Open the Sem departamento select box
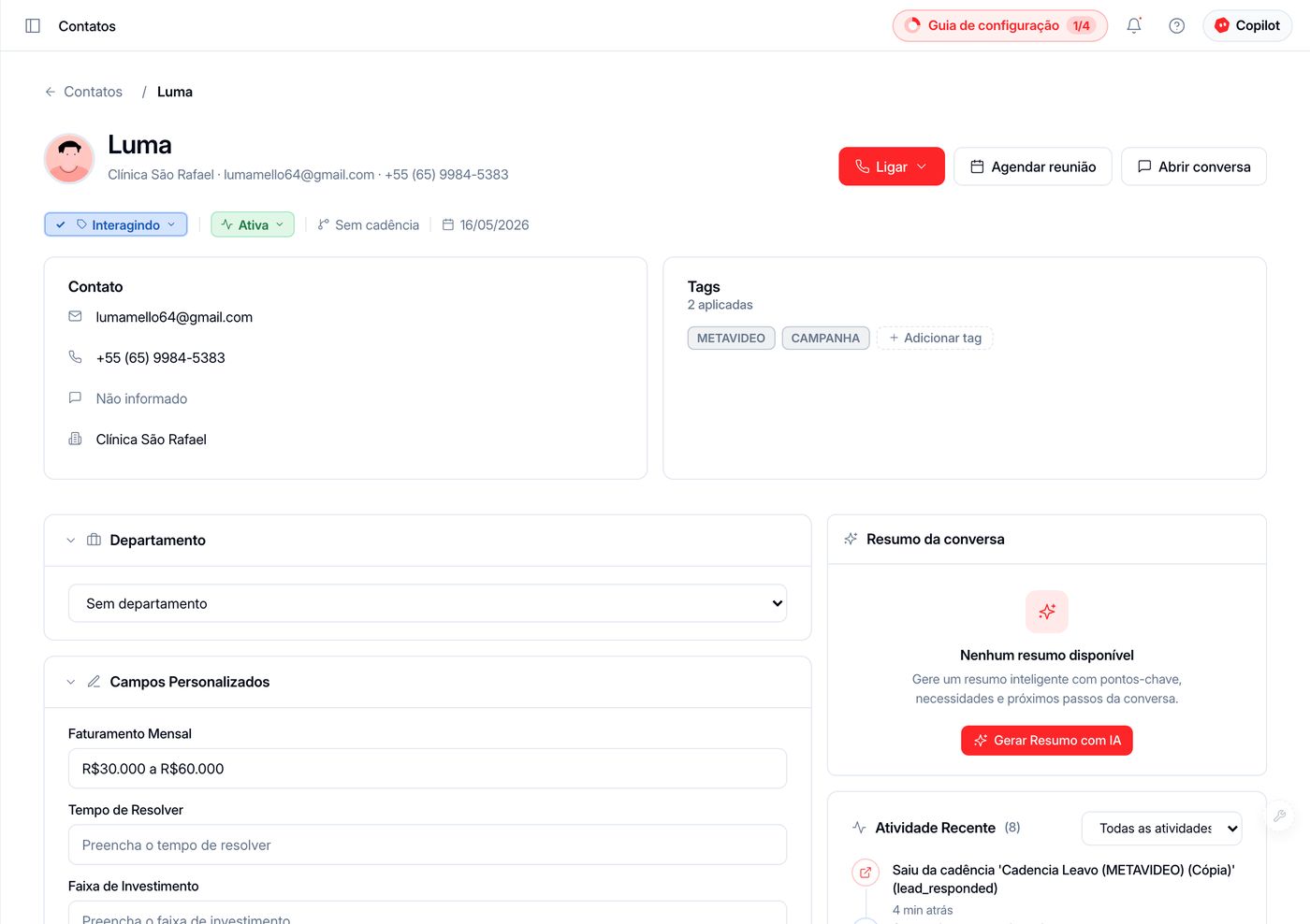This screenshot has width=1310, height=924. click(x=428, y=603)
